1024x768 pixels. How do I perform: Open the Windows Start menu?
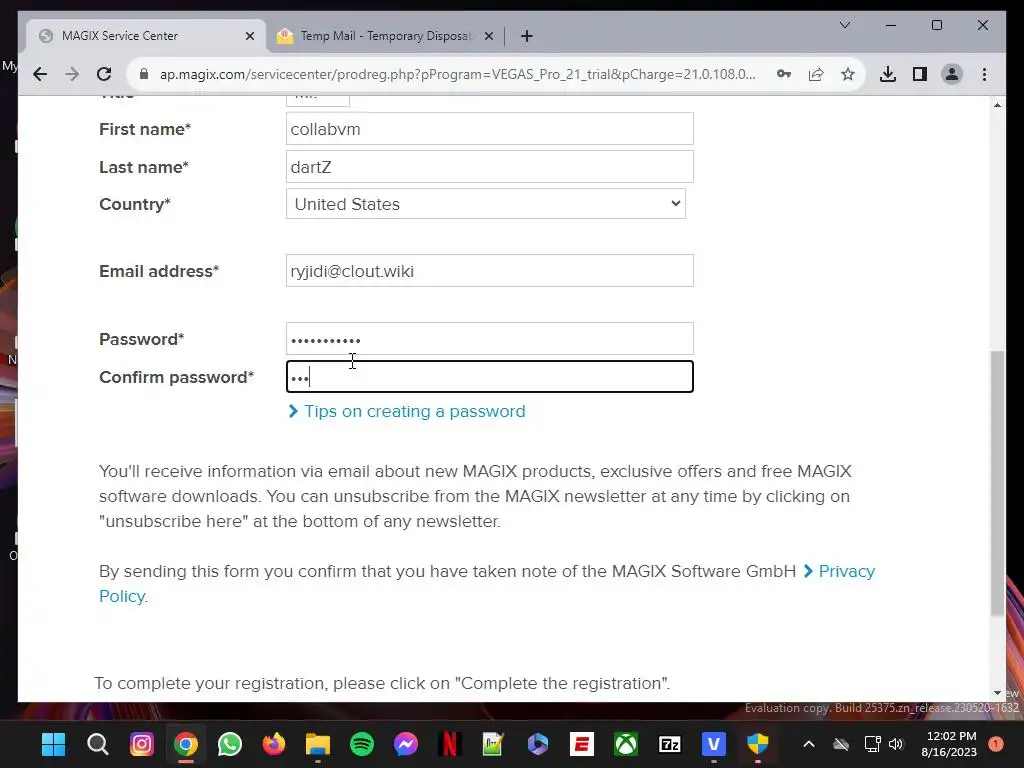coord(54,744)
